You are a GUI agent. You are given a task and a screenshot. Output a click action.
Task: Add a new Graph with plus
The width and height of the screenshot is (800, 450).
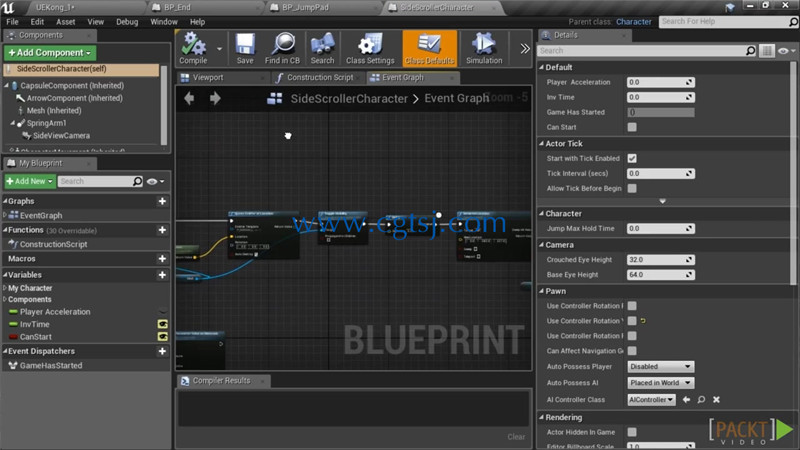(x=162, y=201)
